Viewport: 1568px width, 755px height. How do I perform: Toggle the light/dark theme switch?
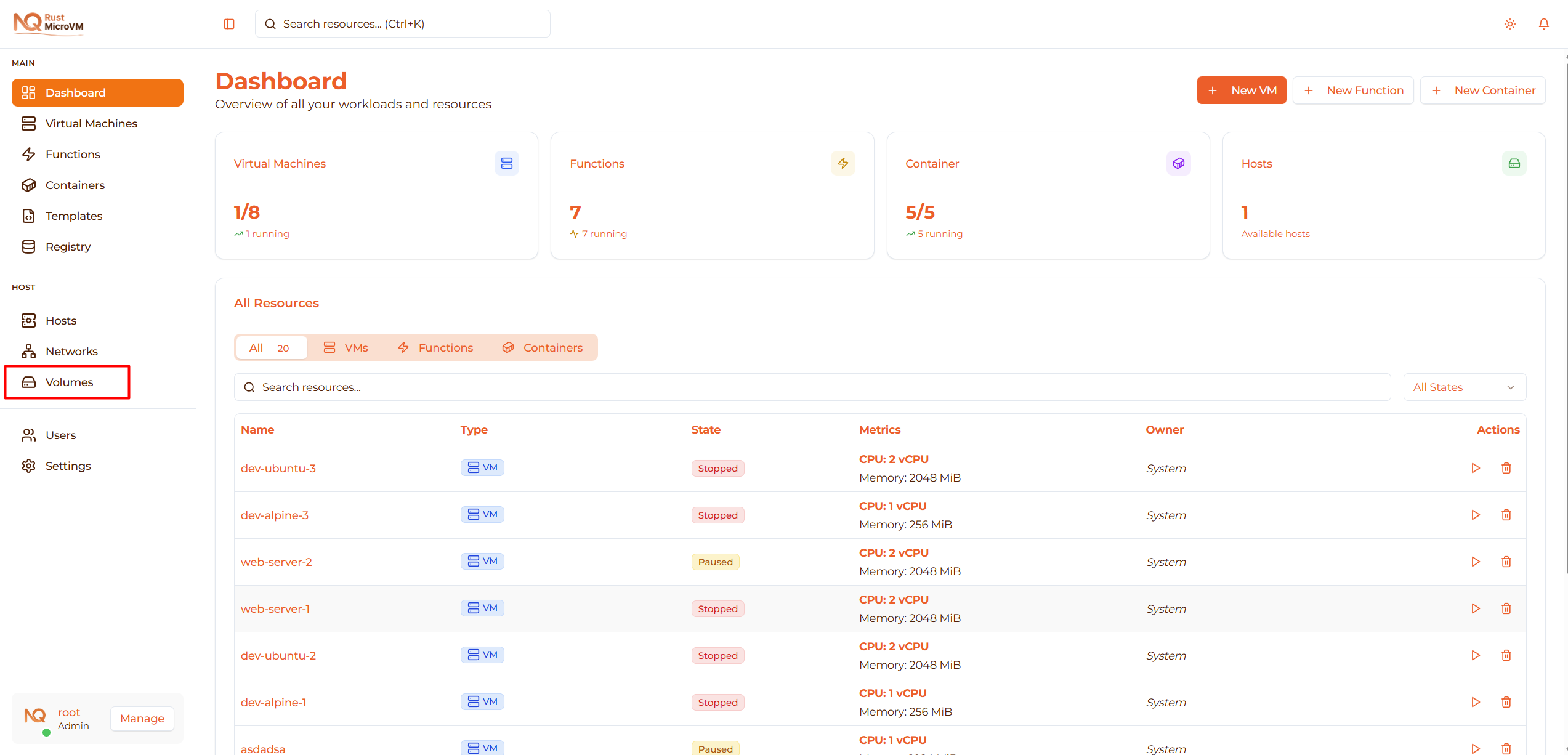pyautogui.click(x=1510, y=23)
